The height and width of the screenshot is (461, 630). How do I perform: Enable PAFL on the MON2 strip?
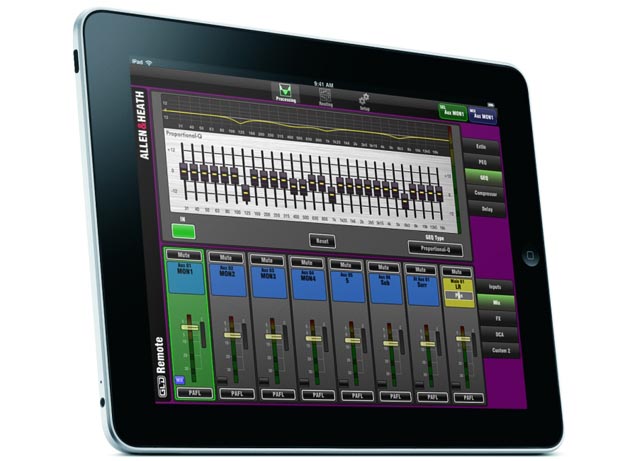(237, 394)
